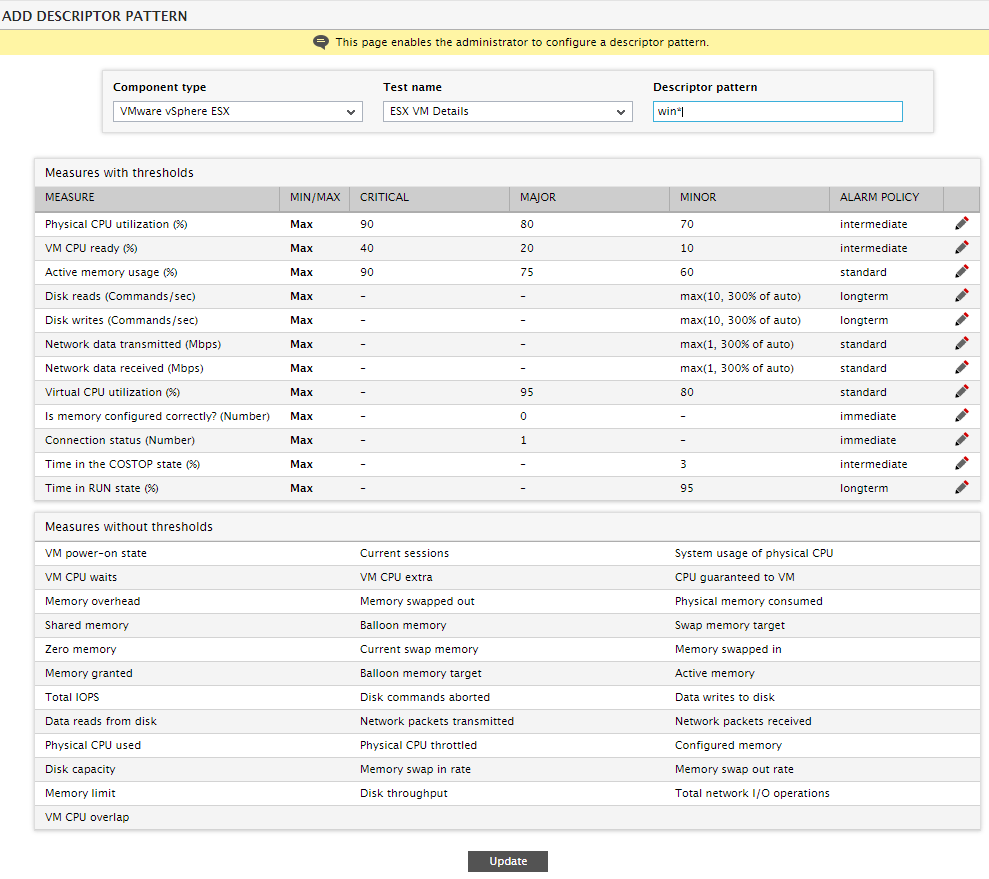This screenshot has height=879, width=989.
Task: Edit thresholds for Network data received (Mbps)
Action: [961, 368]
